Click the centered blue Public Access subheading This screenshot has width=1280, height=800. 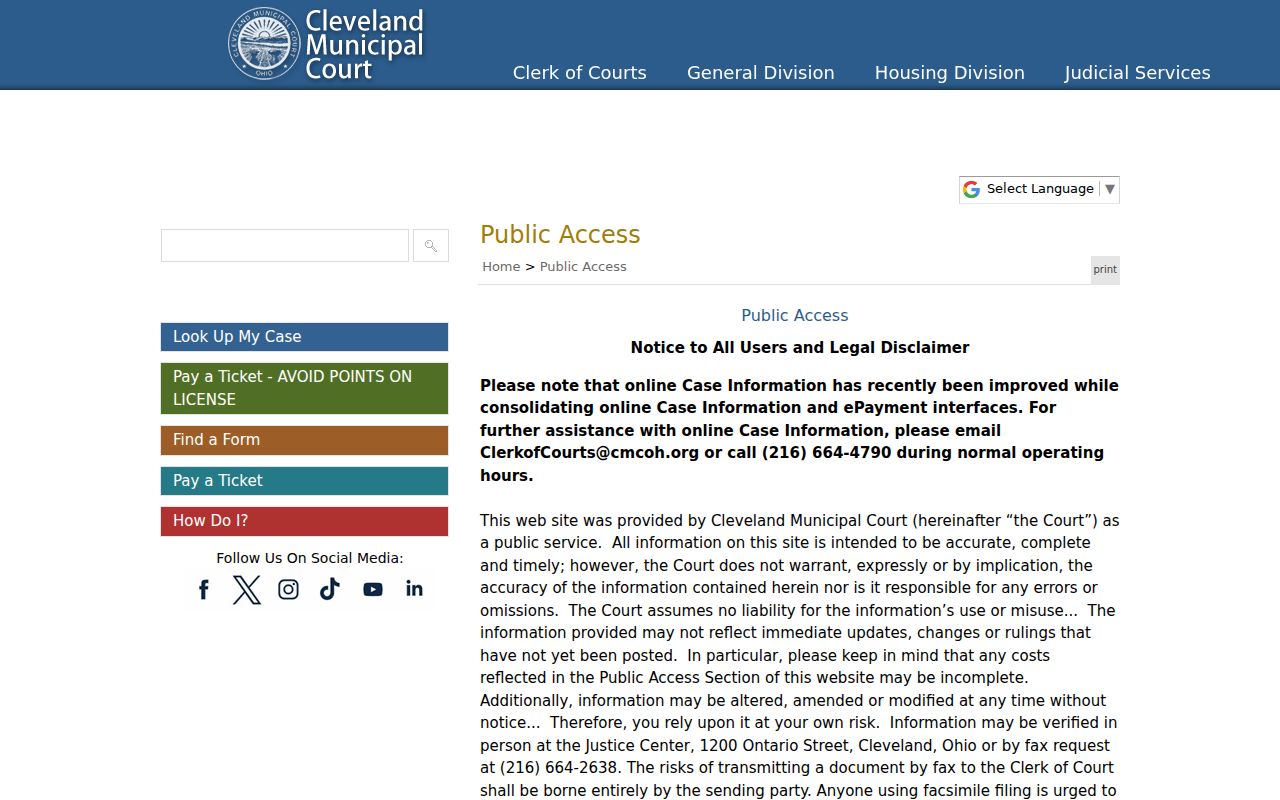point(795,316)
